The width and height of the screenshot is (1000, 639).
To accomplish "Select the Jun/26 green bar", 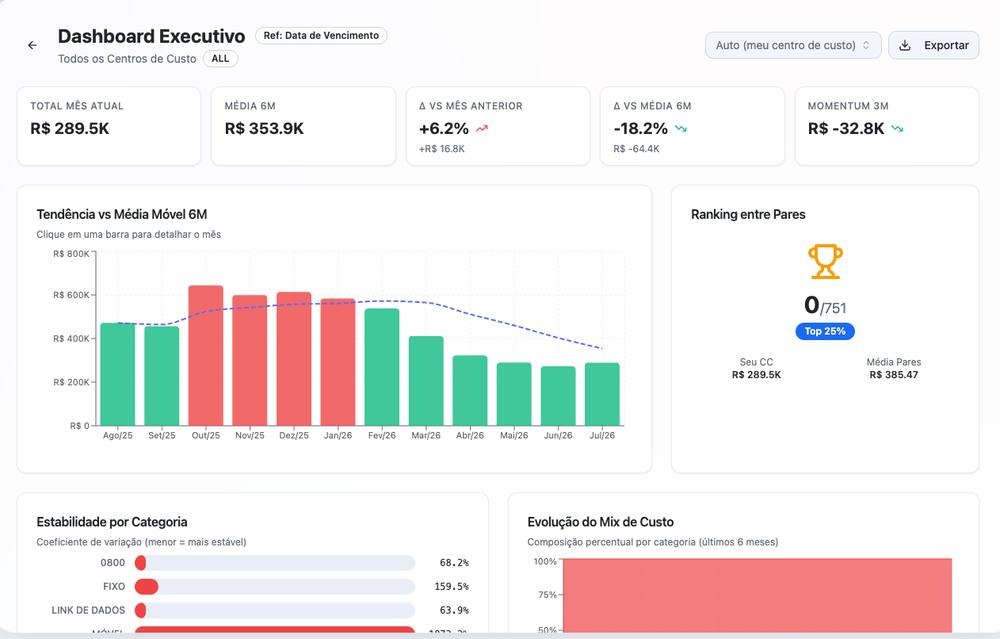I will tap(557, 396).
